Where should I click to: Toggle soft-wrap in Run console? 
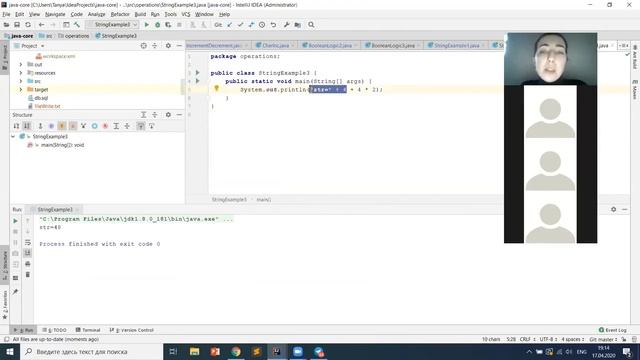[x=28, y=242]
